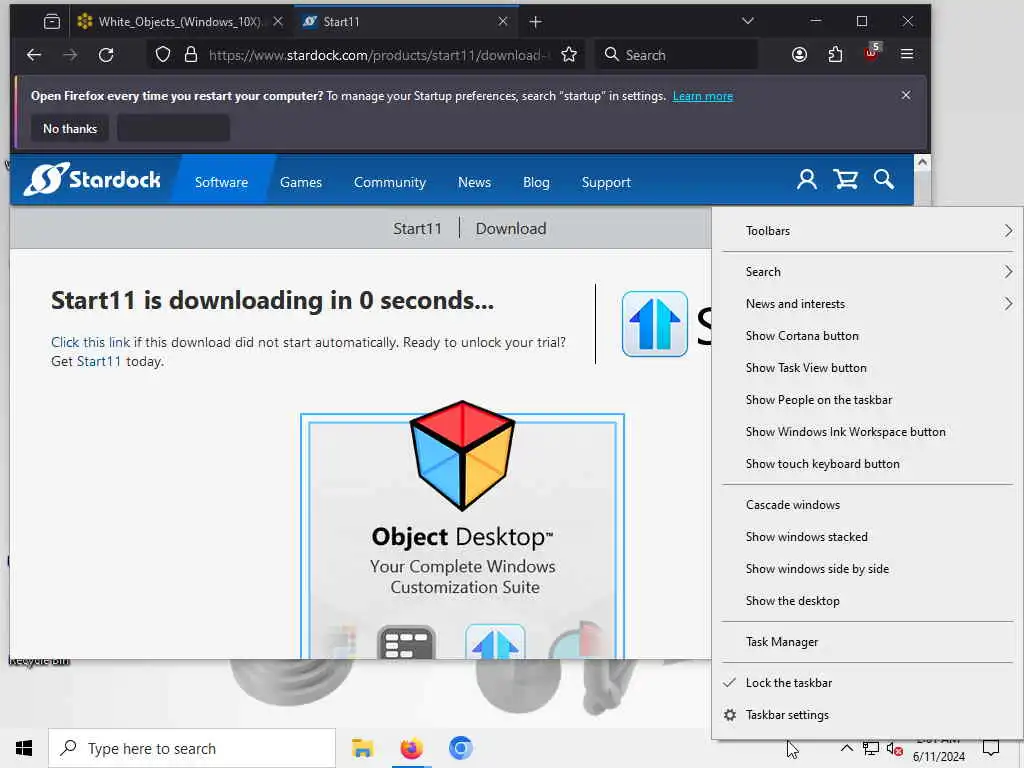
Task: Focus the Firefox Search box
Action: [x=676, y=55]
